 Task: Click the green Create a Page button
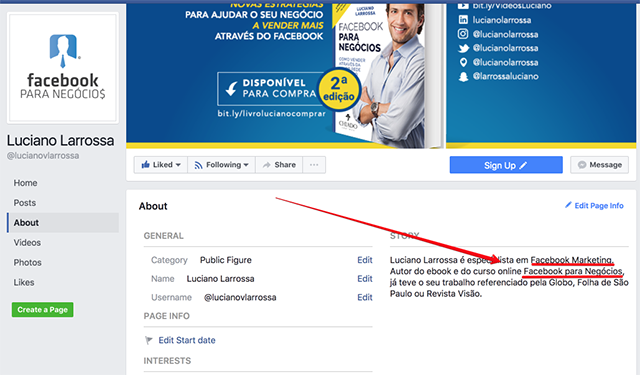(42, 310)
